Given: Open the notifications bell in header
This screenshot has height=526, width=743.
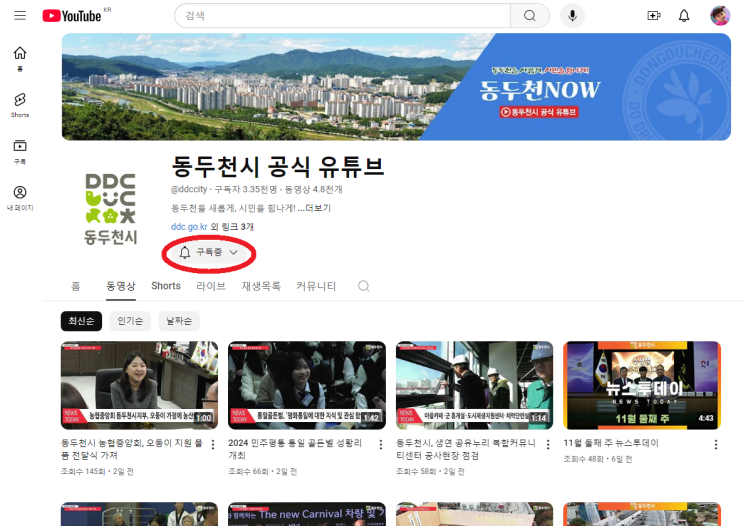Looking at the screenshot, I should point(684,16).
